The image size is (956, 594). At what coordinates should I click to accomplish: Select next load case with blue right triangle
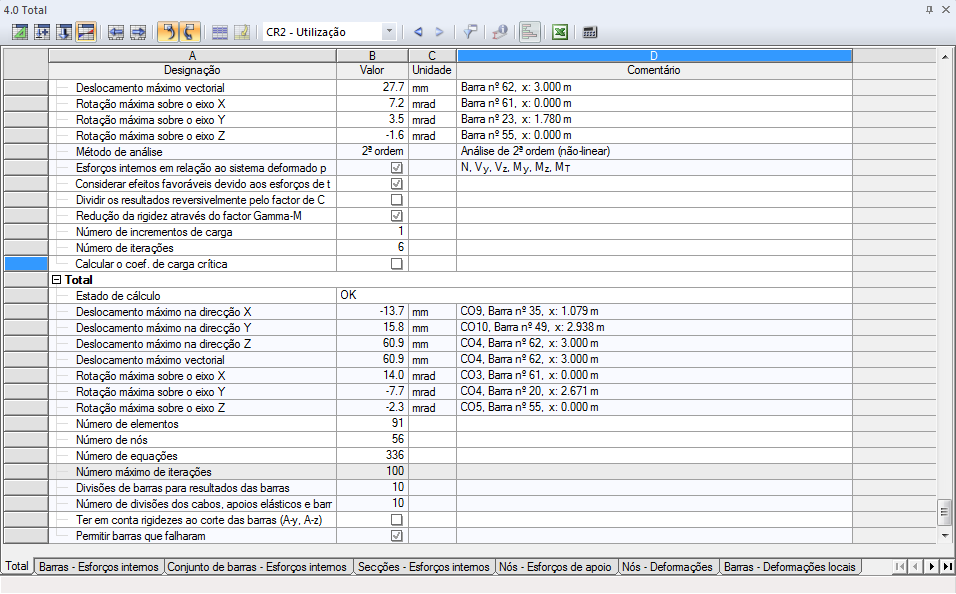click(x=440, y=32)
